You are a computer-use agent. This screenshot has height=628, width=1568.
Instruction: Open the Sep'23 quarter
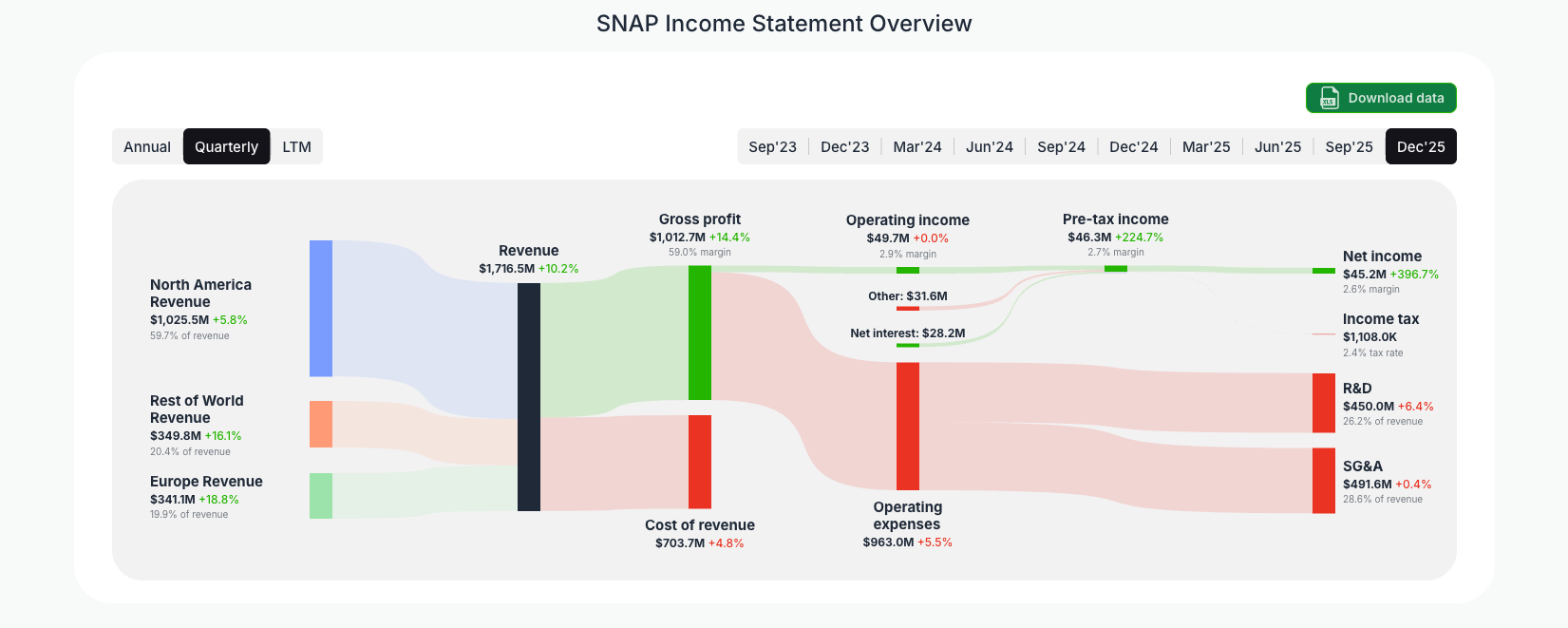pos(772,146)
